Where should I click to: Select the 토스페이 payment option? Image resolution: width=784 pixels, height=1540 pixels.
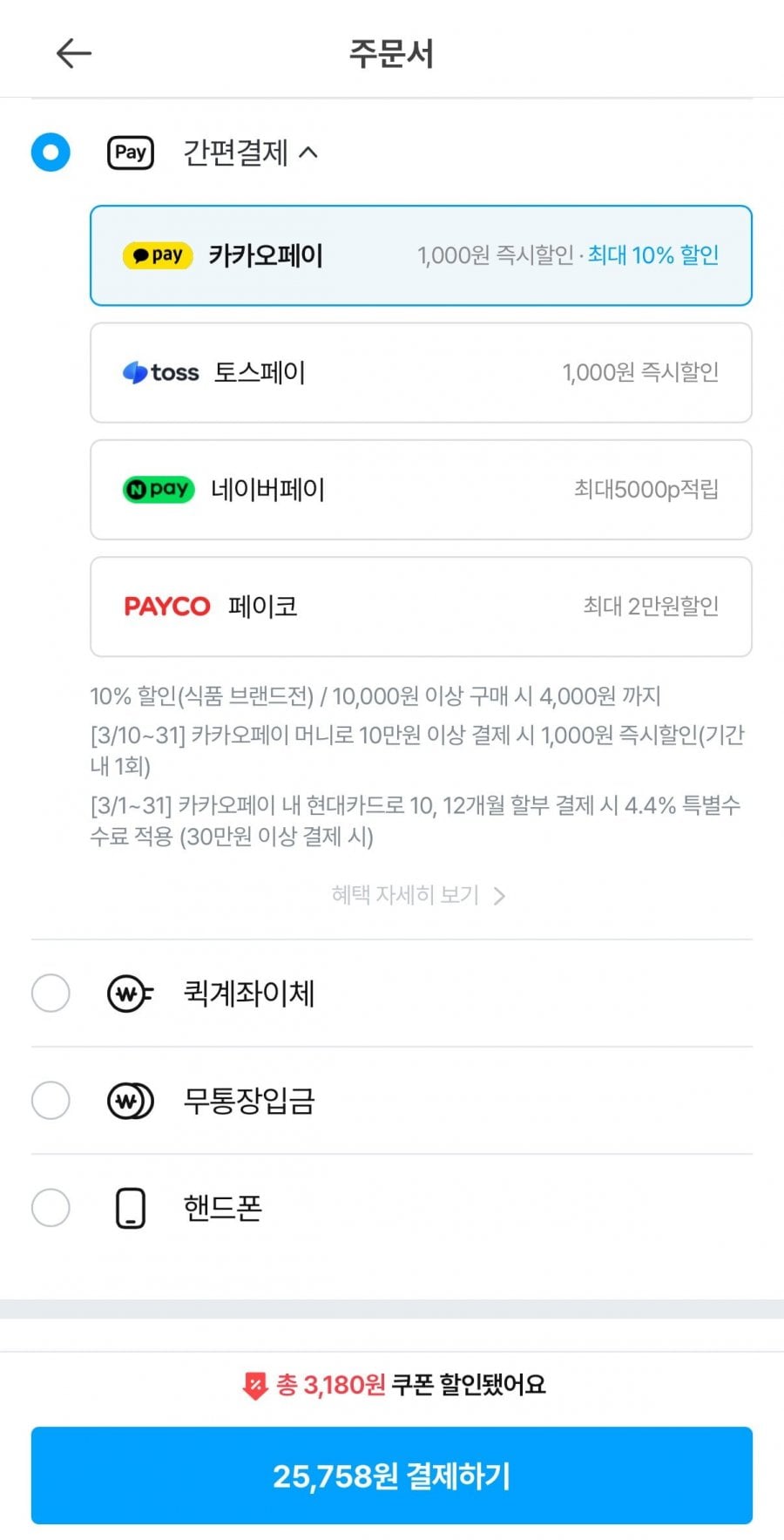421,373
